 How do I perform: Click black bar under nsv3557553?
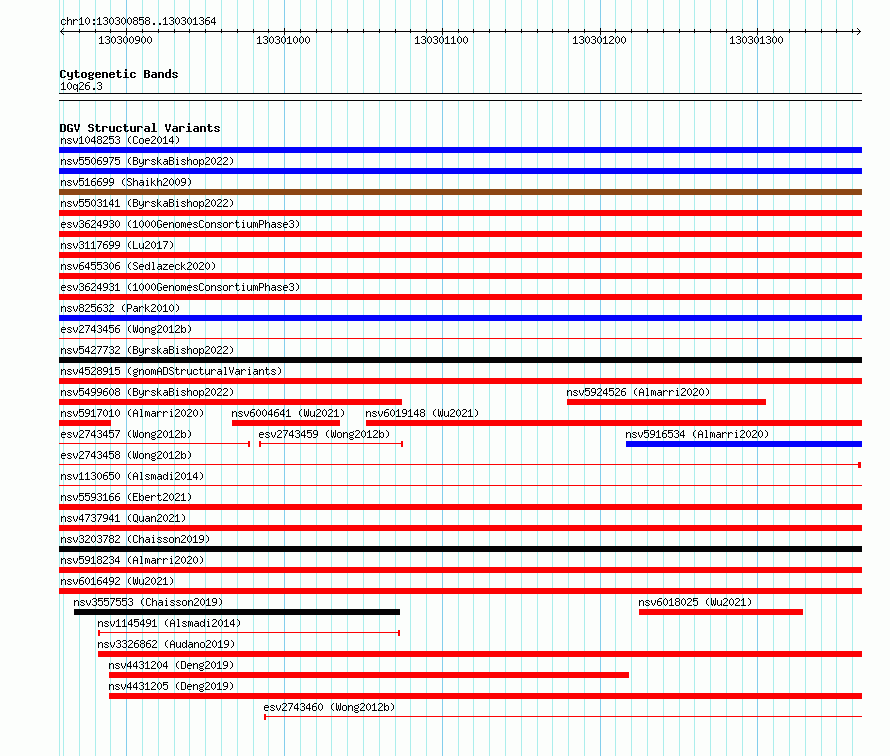(237, 612)
